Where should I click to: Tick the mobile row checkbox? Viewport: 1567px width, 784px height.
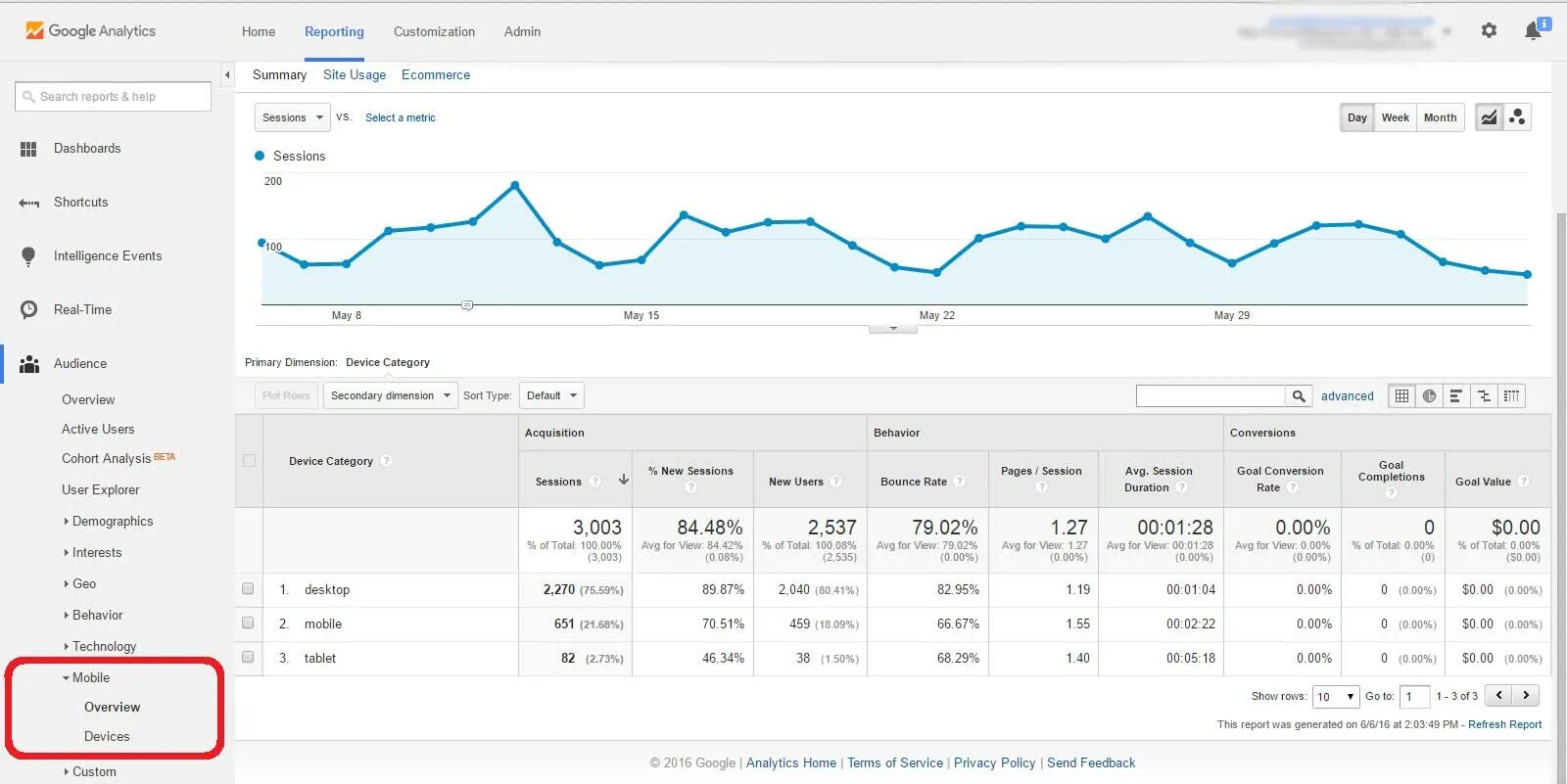(248, 623)
